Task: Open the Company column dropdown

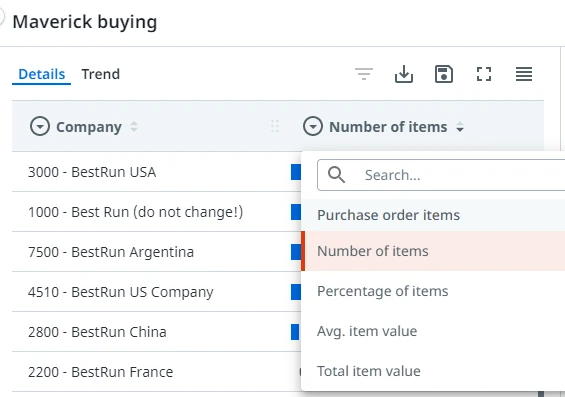Action: (x=40, y=126)
